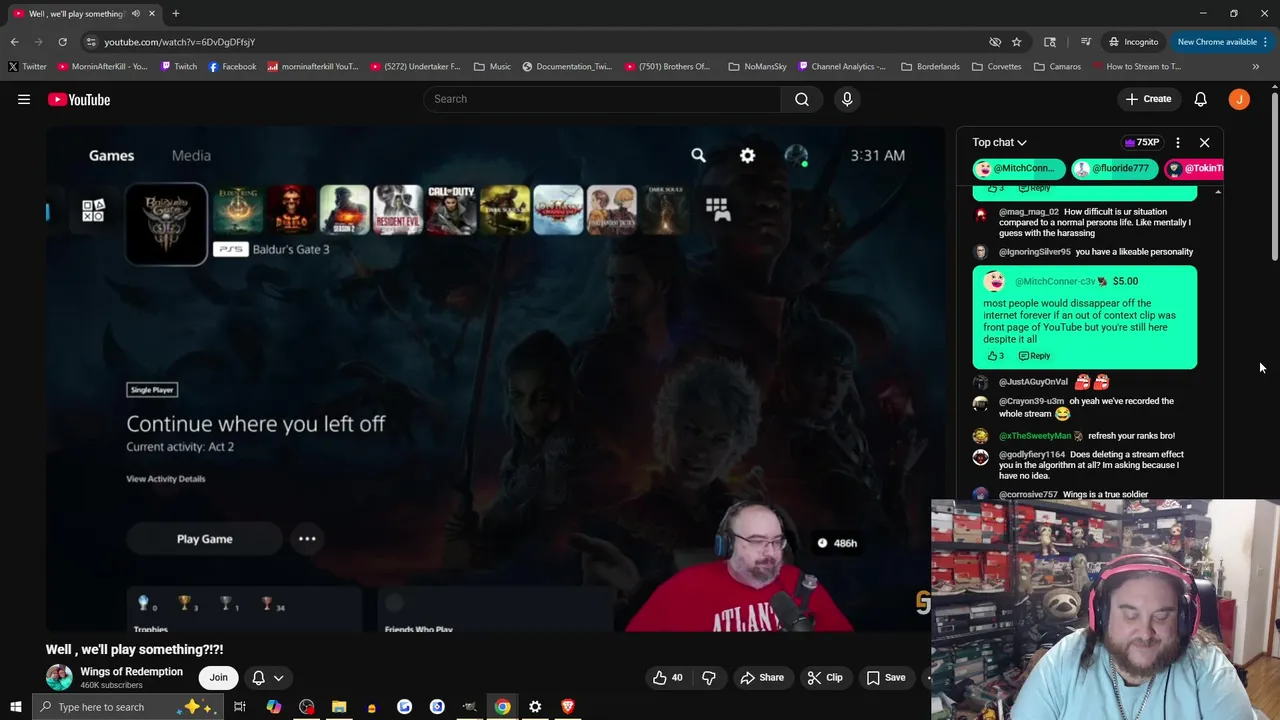Open Task View on the taskbar
The height and width of the screenshot is (720, 1280).
point(240,707)
